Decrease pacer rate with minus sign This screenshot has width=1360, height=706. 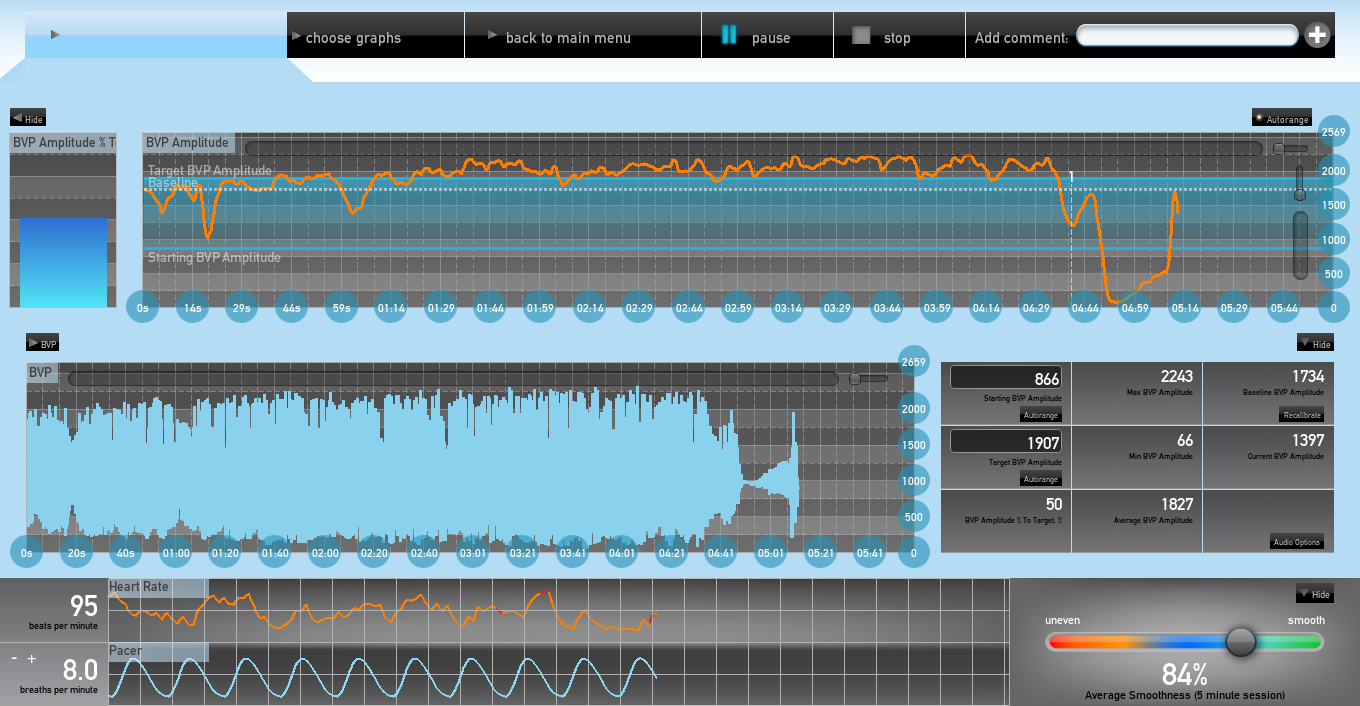point(15,658)
